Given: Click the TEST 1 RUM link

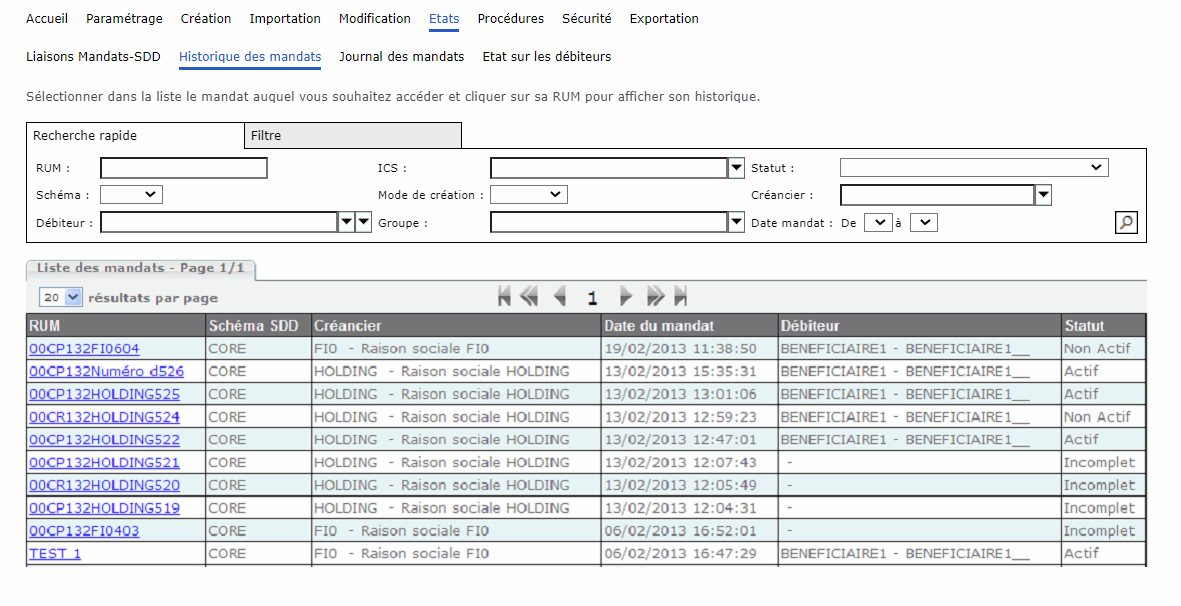Looking at the screenshot, I should [55, 553].
